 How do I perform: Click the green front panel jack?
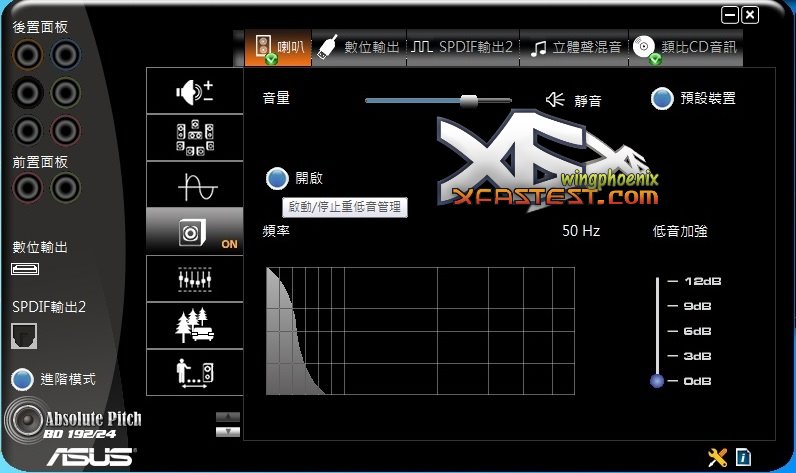[x=65, y=188]
